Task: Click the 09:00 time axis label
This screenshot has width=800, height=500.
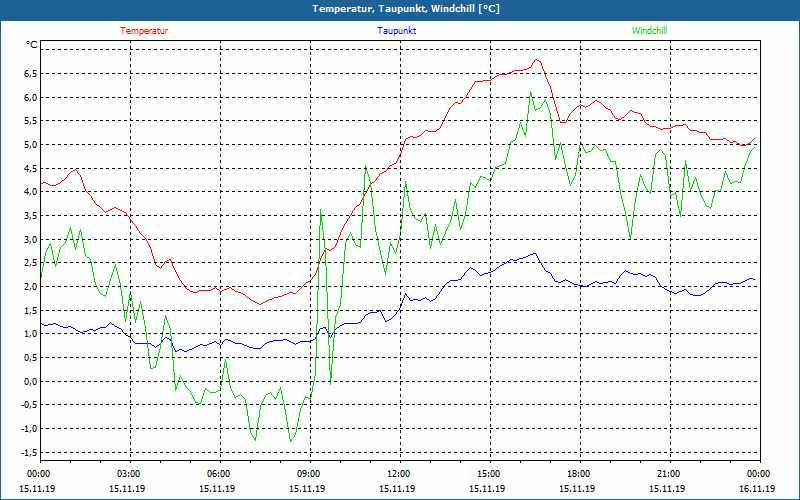Action: 310,474
